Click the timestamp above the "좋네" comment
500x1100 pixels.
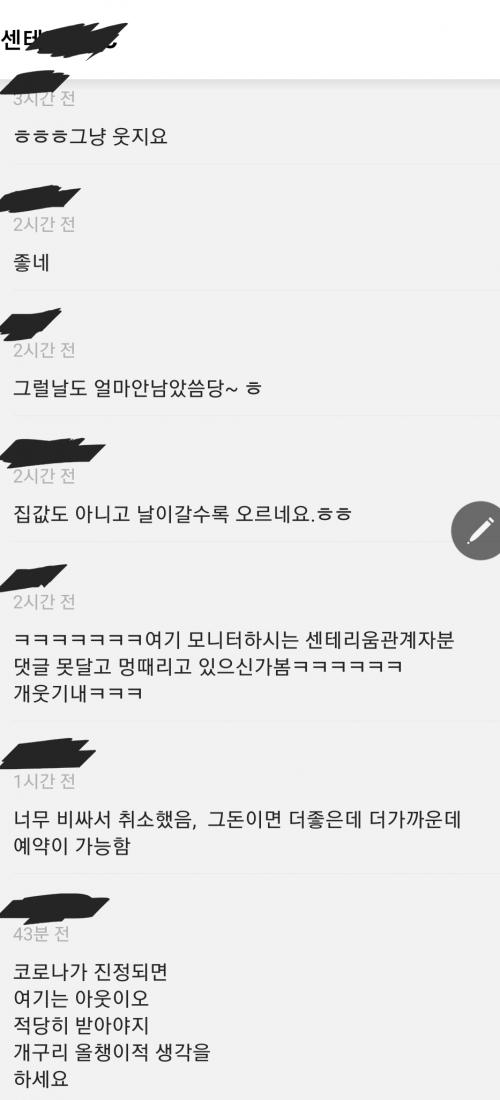(x=44, y=224)
